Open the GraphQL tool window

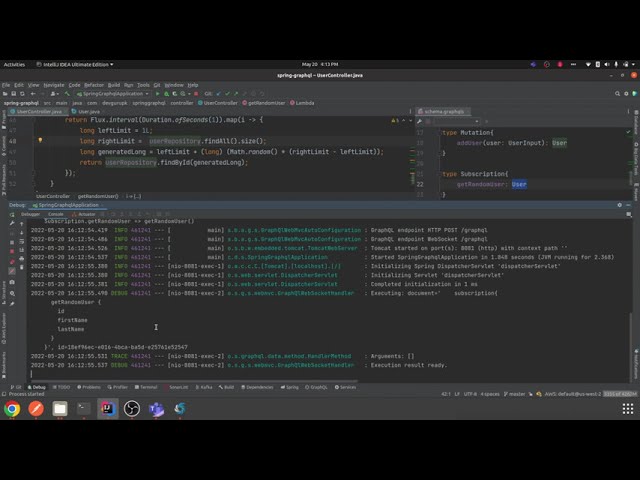point(316,387)
